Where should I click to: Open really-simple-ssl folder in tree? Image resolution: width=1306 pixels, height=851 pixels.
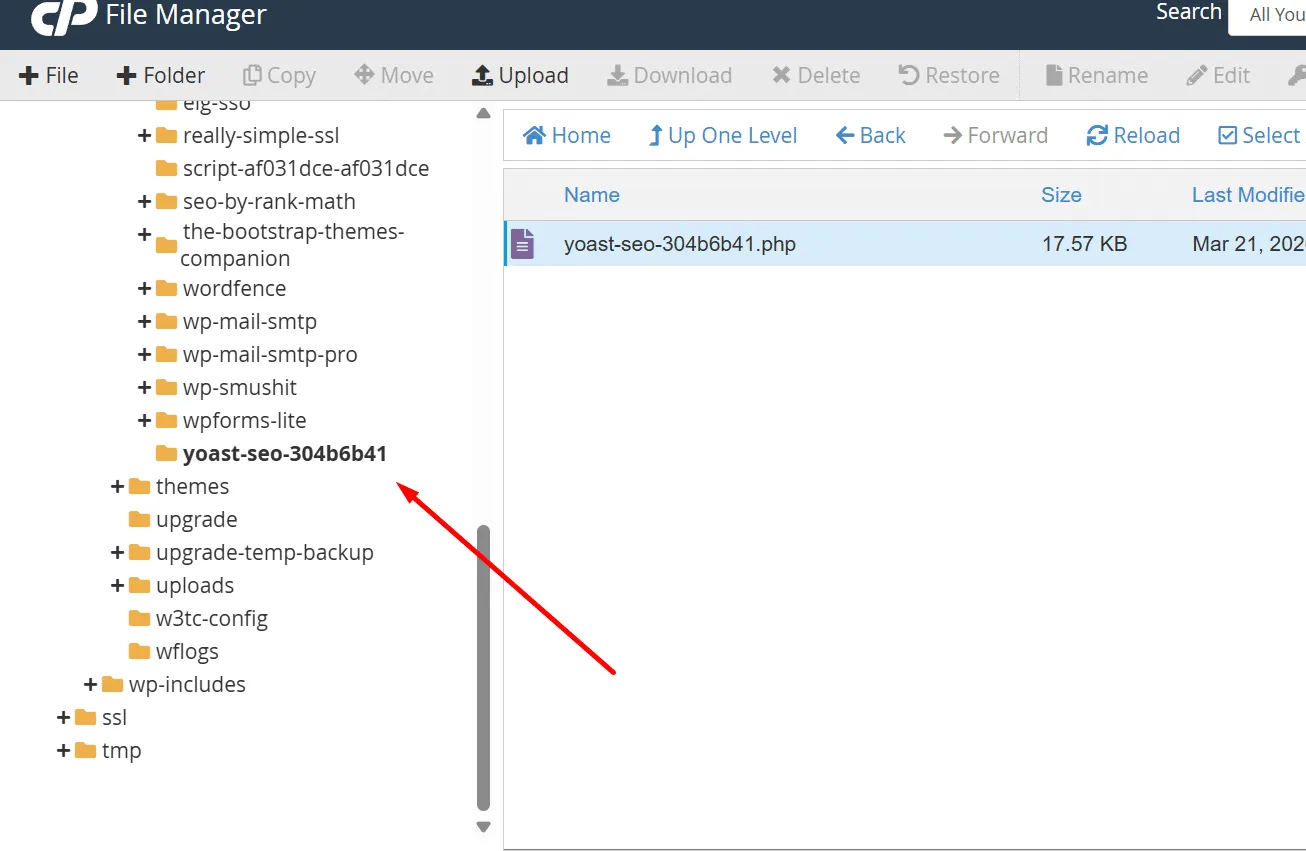pyautogui.click(x=261, y=135)
